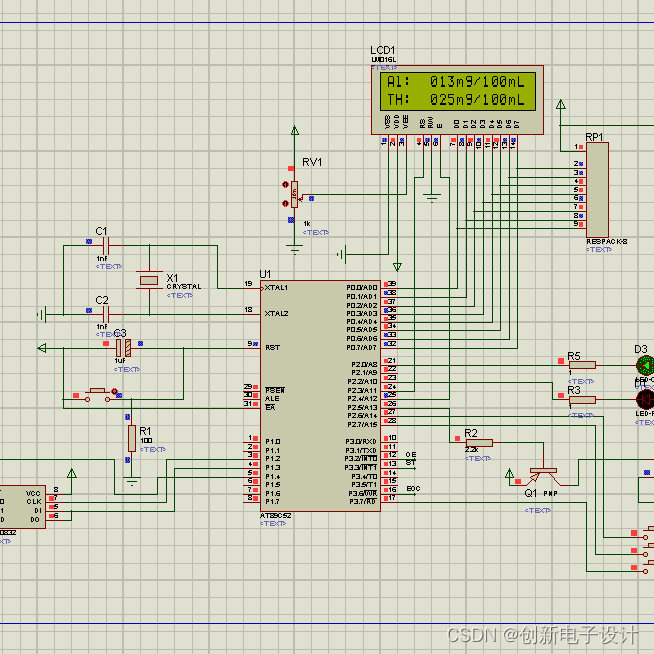Click the CRYSTAL value label
Image resolution: width=654 pixels, height=654 pixels.
coord(184,287)
